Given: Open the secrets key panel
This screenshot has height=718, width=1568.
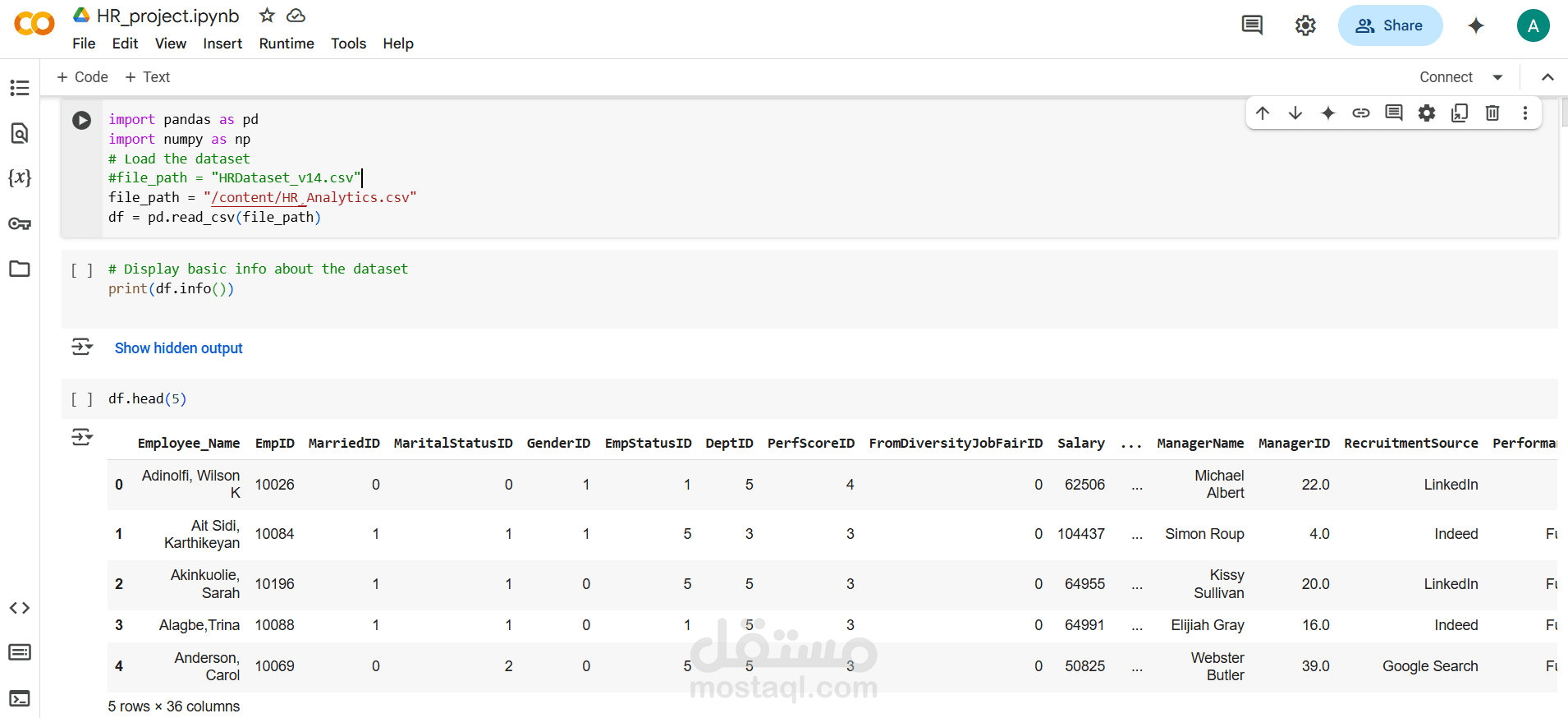Looking at the screenshot, I should 20,223.
